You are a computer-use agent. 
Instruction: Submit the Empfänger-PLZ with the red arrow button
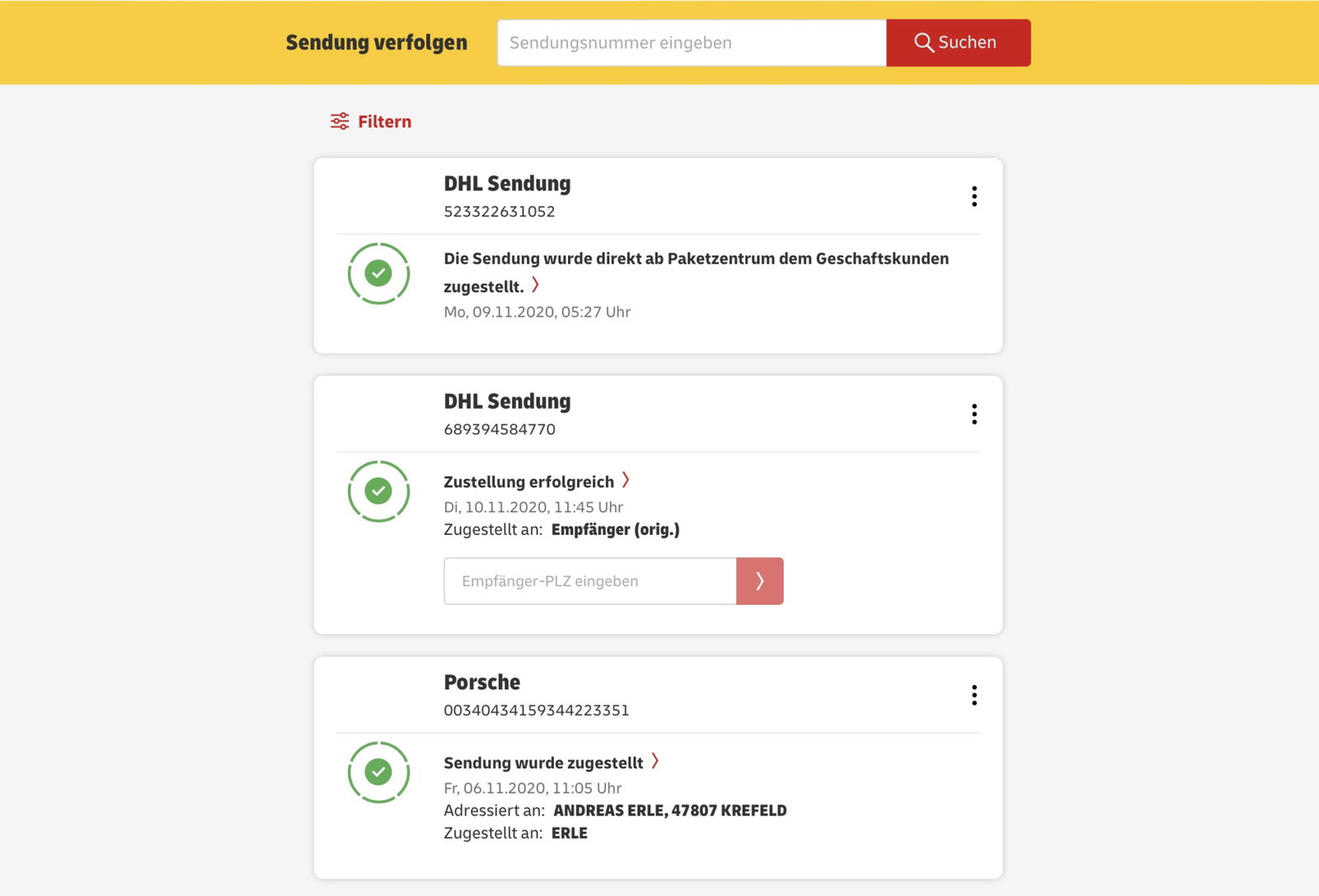click(x=759, y=581)
